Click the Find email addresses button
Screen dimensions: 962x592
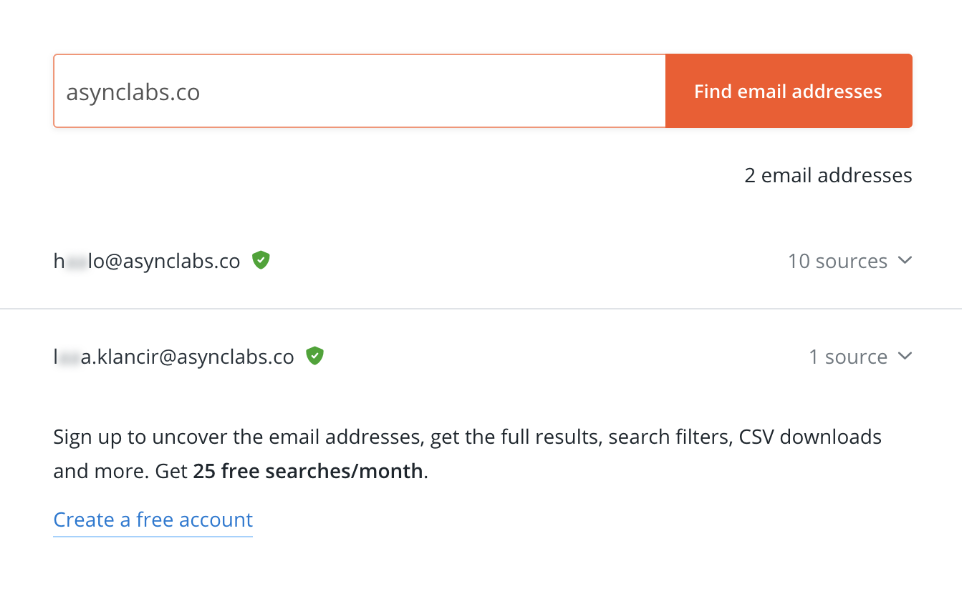click(788, 91)
